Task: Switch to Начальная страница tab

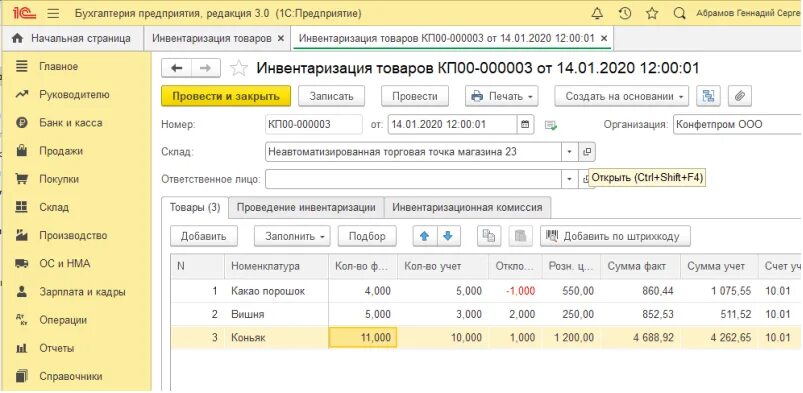Action: 72,38
